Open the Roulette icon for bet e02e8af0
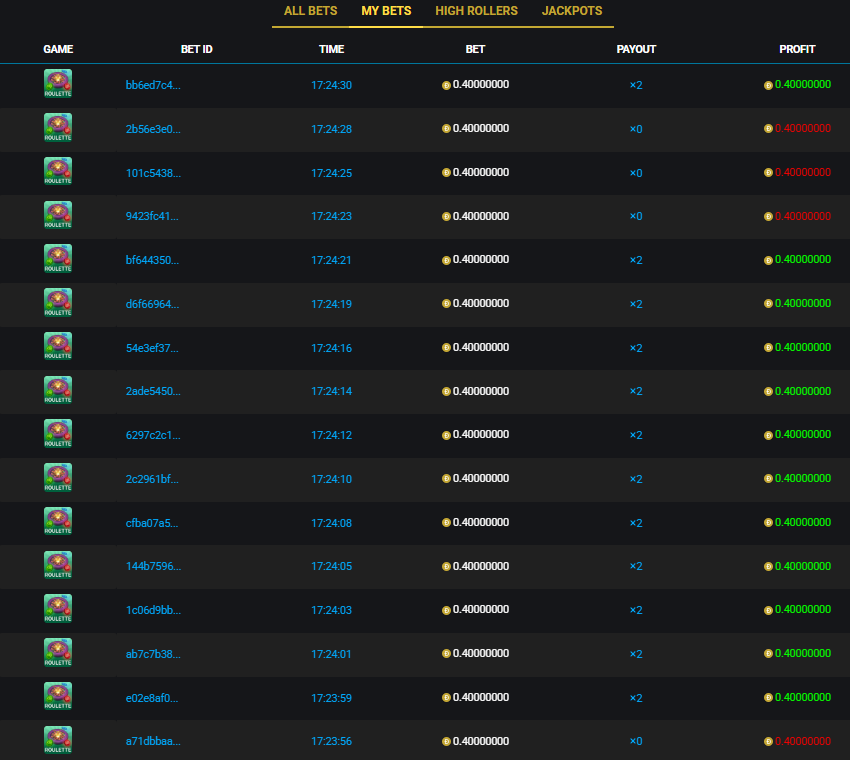This screenshot has width=850, height=760. pyautogui.click(x=58, y=697)
